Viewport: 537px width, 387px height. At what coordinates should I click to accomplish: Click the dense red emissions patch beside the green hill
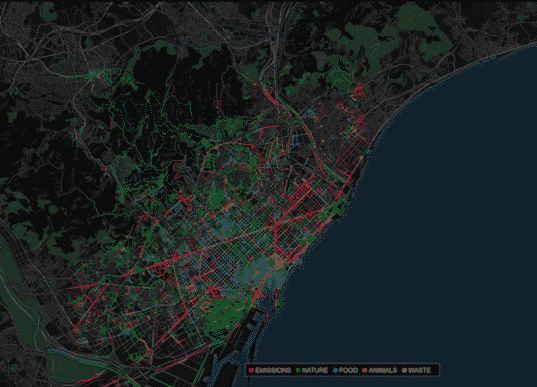tap(213, 292)
